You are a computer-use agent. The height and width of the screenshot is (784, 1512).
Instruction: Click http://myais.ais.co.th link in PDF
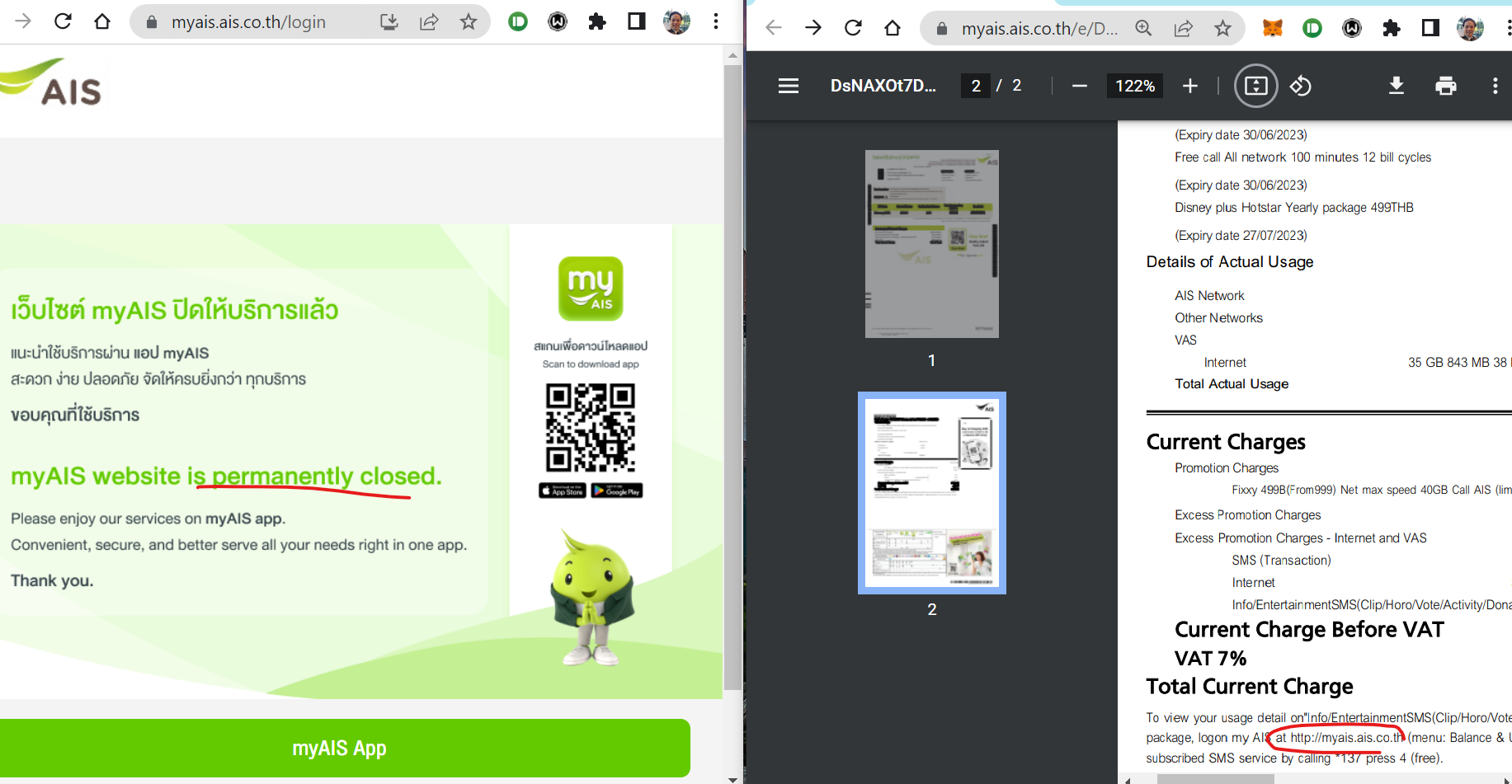click(x=1346, y=738)
